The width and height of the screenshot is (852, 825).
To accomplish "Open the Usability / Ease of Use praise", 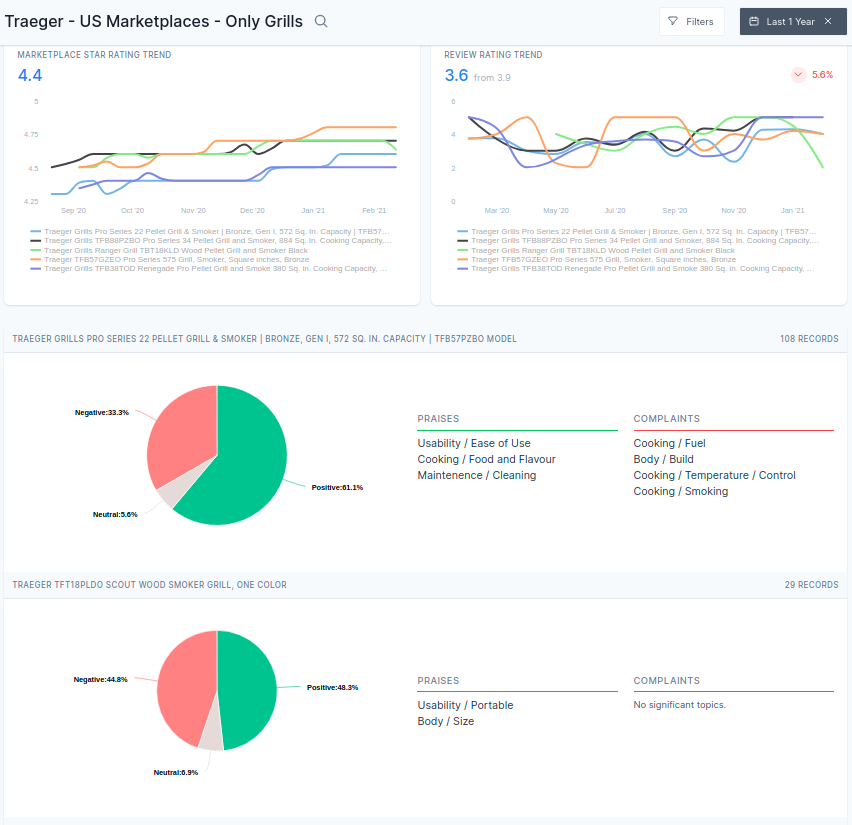I will tap(473, 443).
